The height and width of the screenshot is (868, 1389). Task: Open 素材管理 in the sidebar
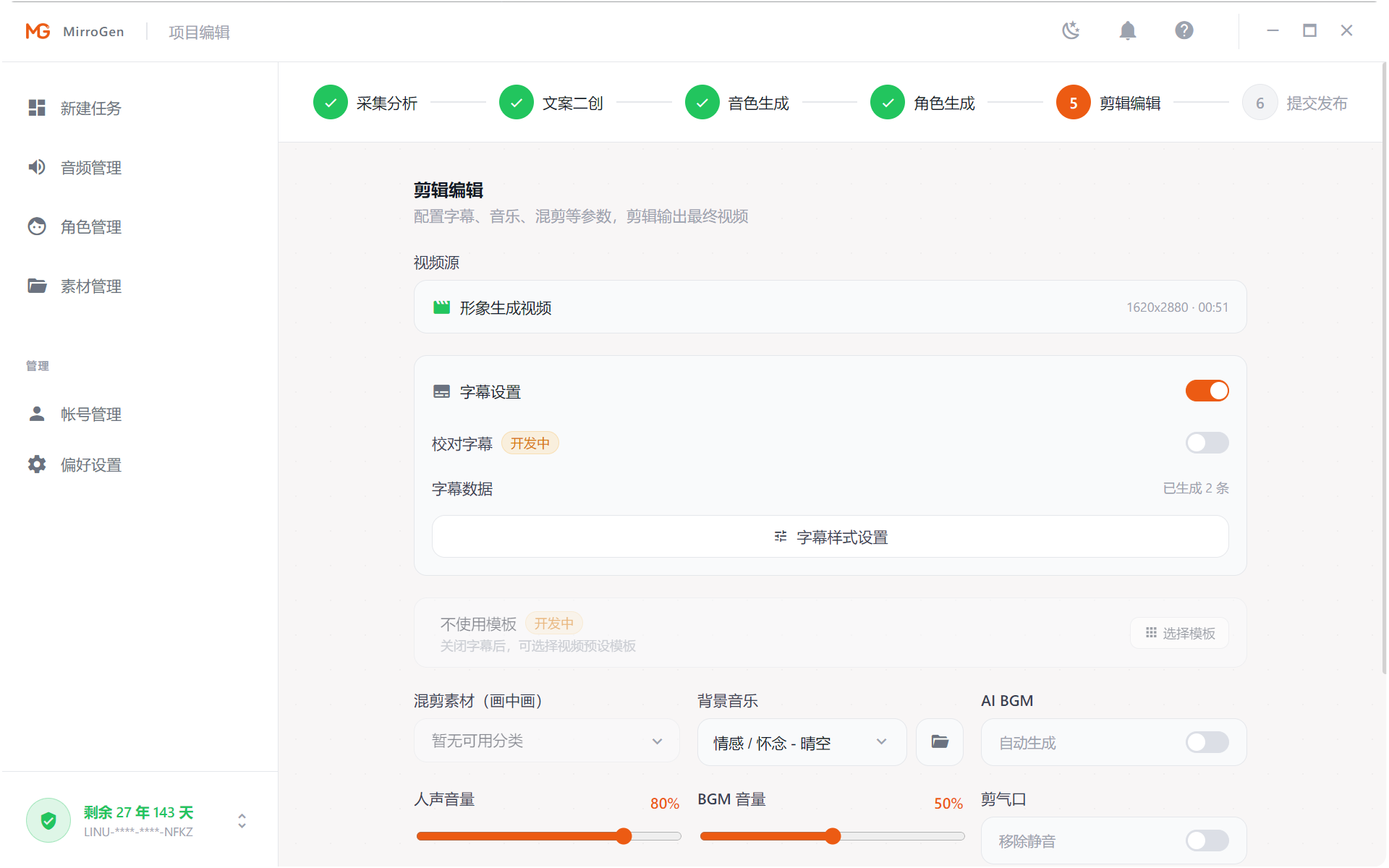[90, 286]
